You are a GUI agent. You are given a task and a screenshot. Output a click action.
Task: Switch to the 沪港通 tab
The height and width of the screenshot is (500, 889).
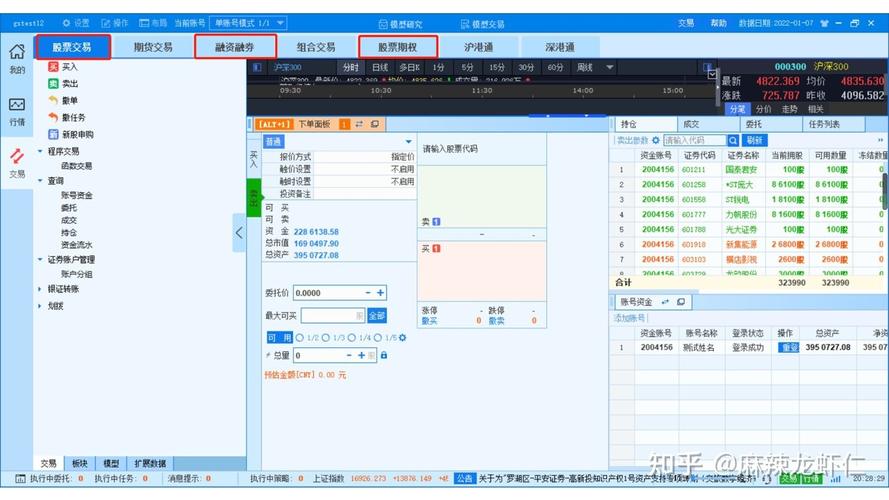(479, 47)
